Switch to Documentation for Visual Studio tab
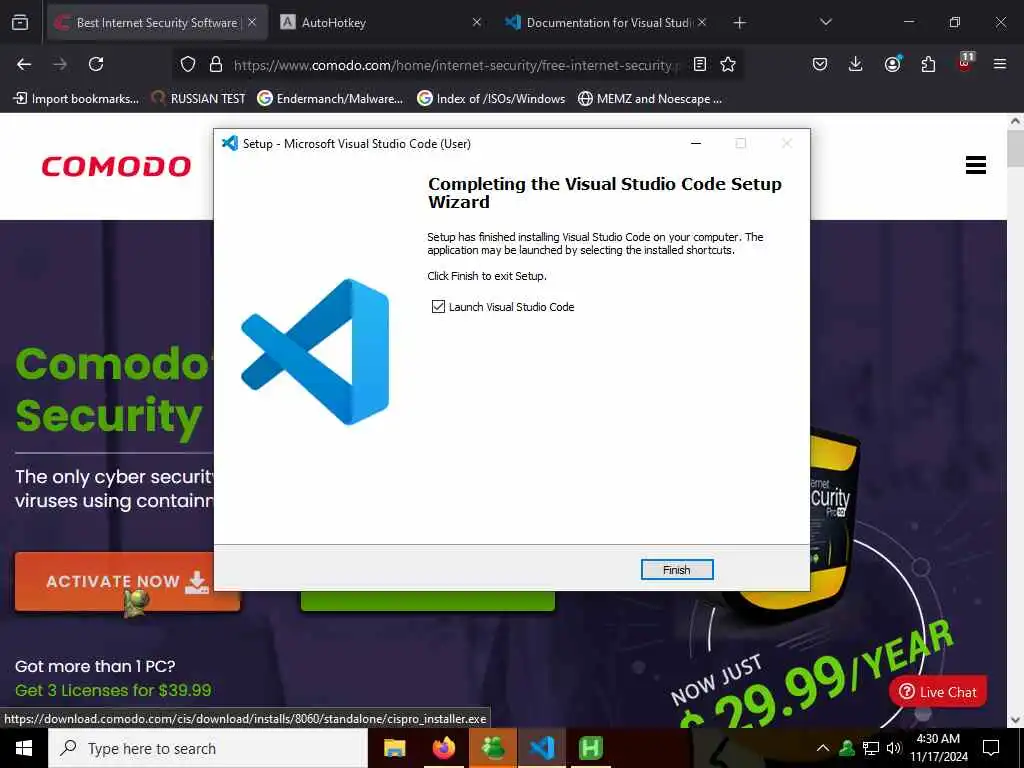1024x768 pixels. [606, 23]
